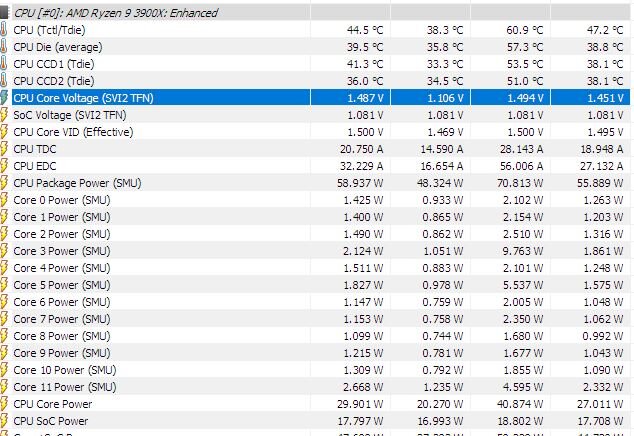
Task: Select the Core 11 Power (SMU) label
Action: click(x=65, y=387)
